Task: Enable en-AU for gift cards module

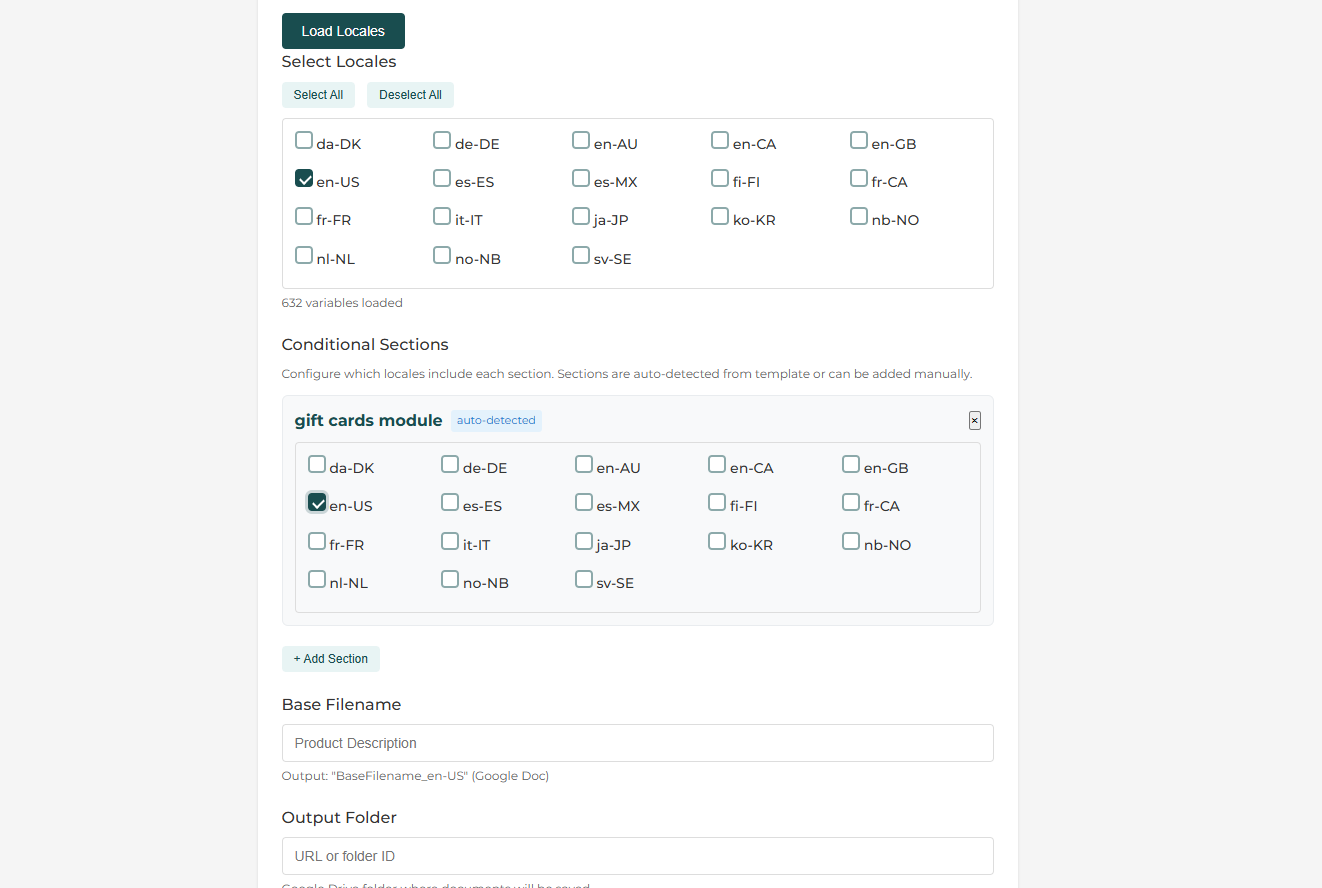Action: pos(584,464)
